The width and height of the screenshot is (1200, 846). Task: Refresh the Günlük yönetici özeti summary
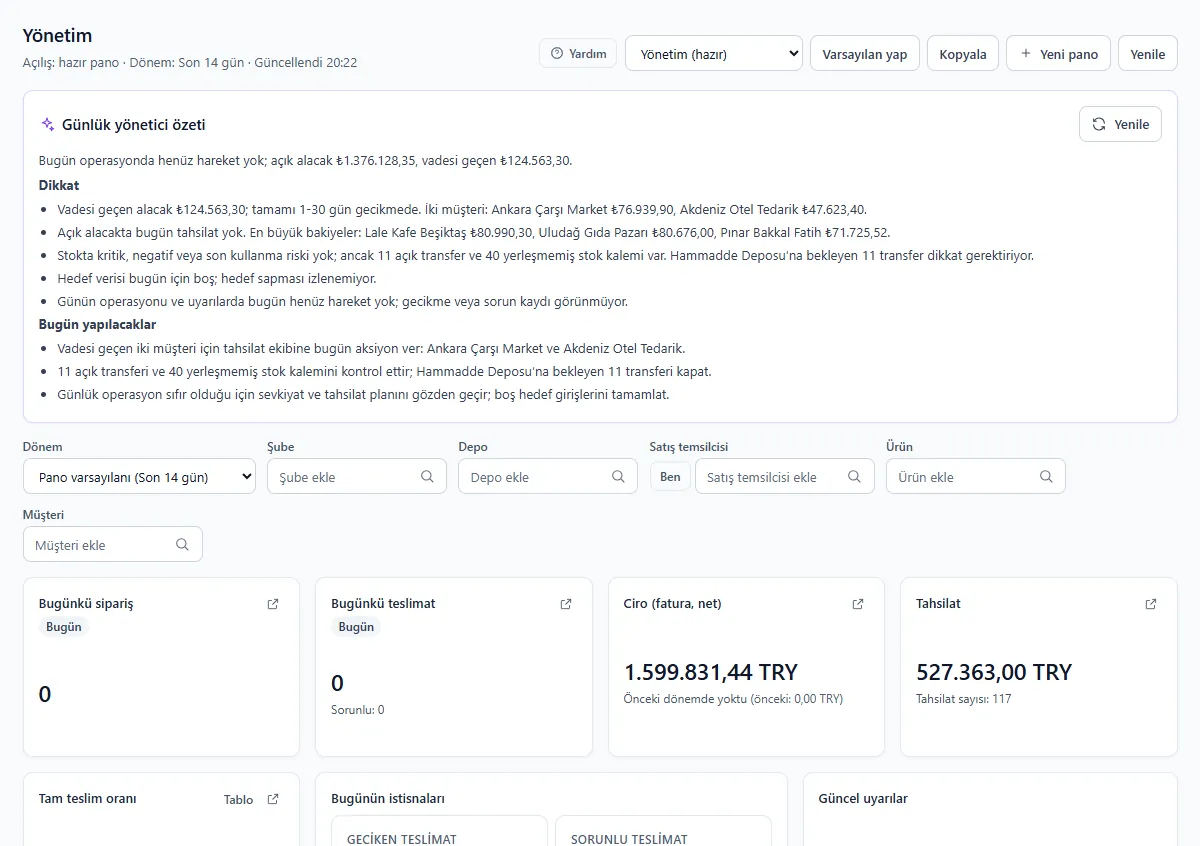point(1120,124)
